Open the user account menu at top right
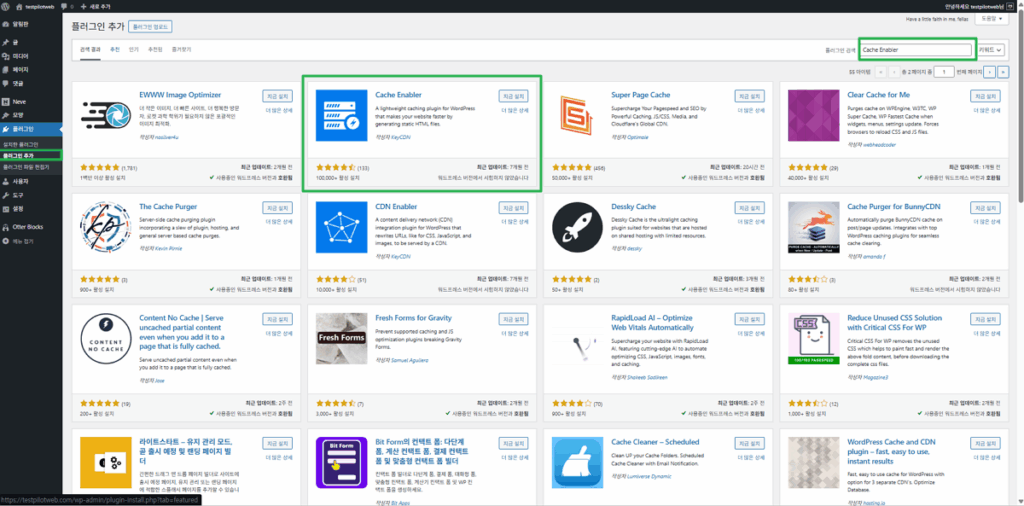 point(980,4)
